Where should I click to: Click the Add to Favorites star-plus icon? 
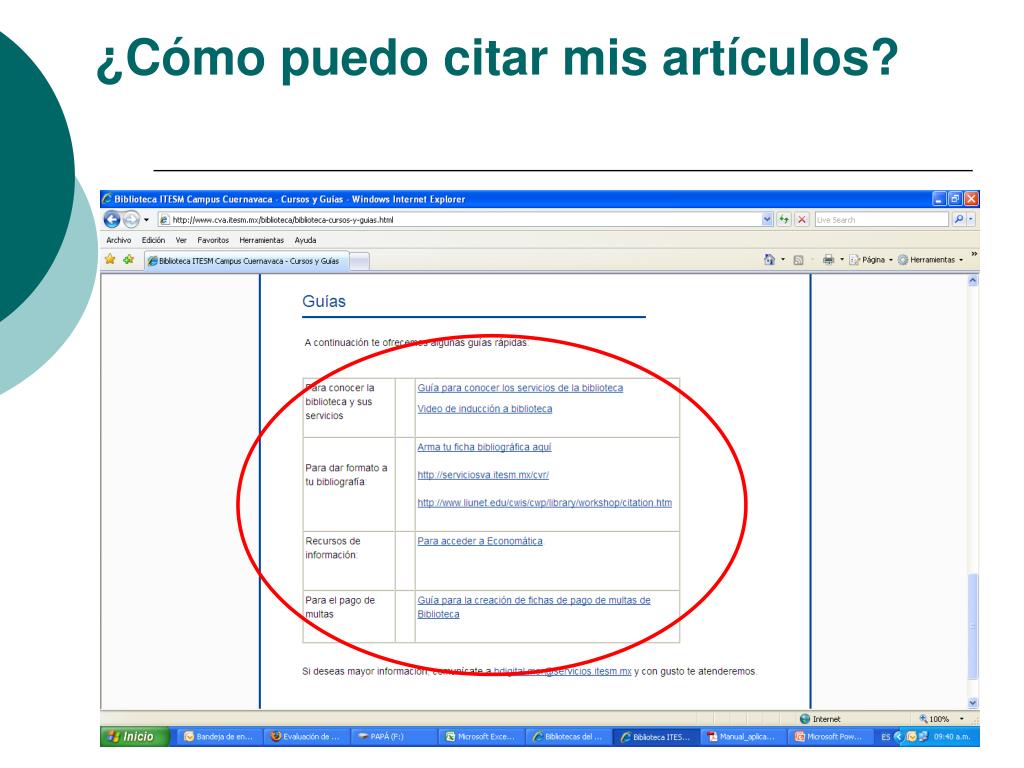click(129, 259)
